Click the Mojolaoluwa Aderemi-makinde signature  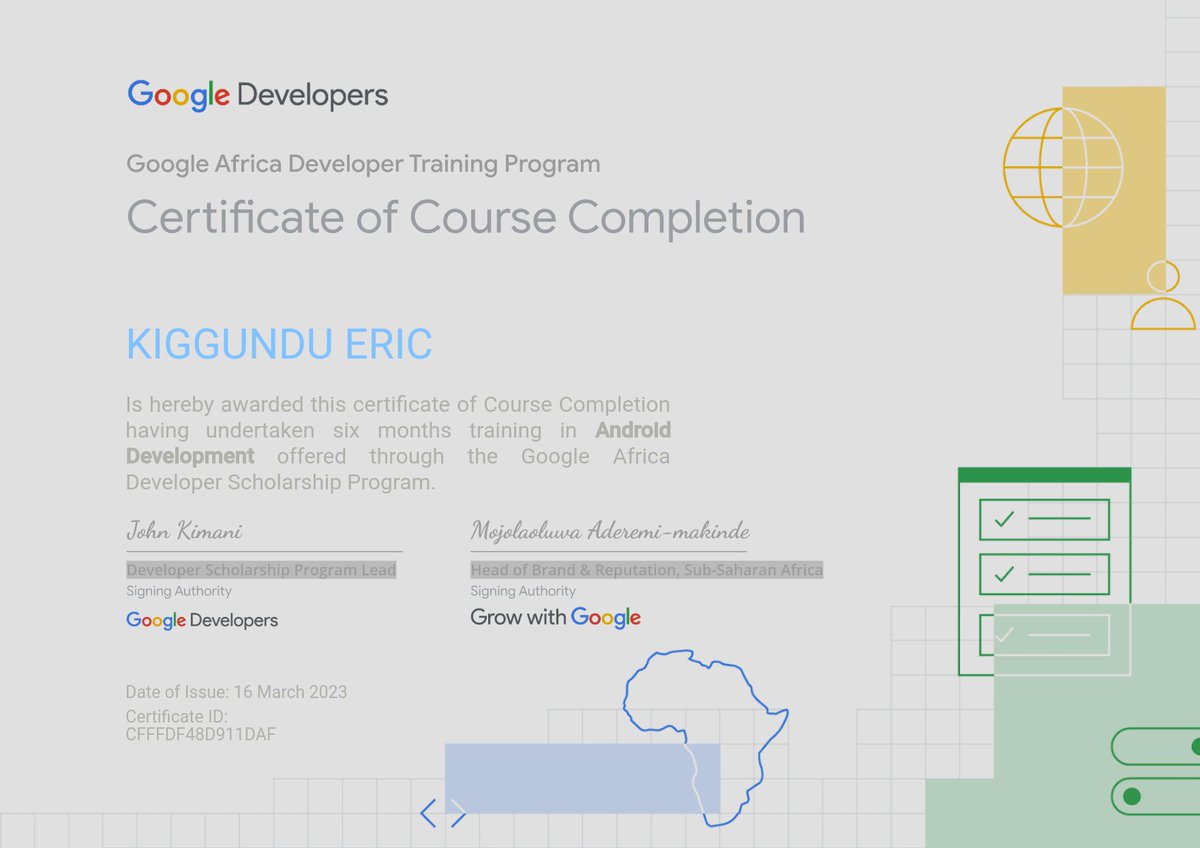tap(610, 530)
